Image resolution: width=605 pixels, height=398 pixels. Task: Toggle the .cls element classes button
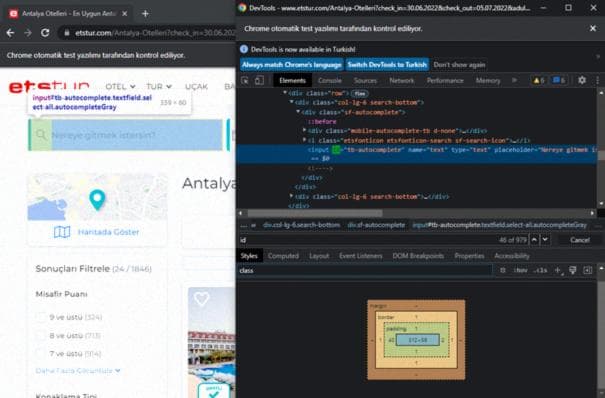click(x=540, y=270)
